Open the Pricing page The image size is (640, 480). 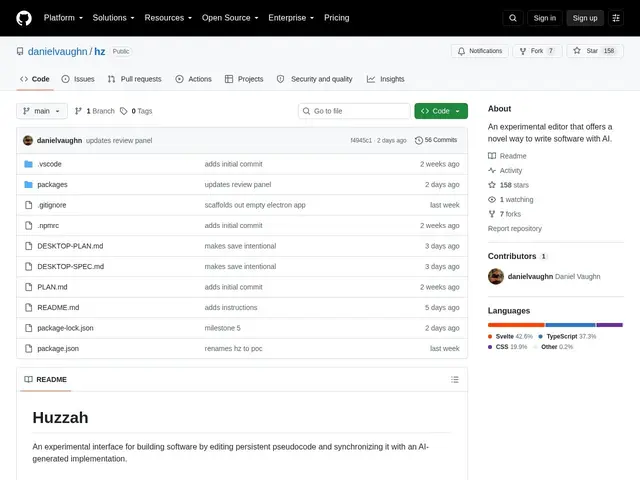336,18
